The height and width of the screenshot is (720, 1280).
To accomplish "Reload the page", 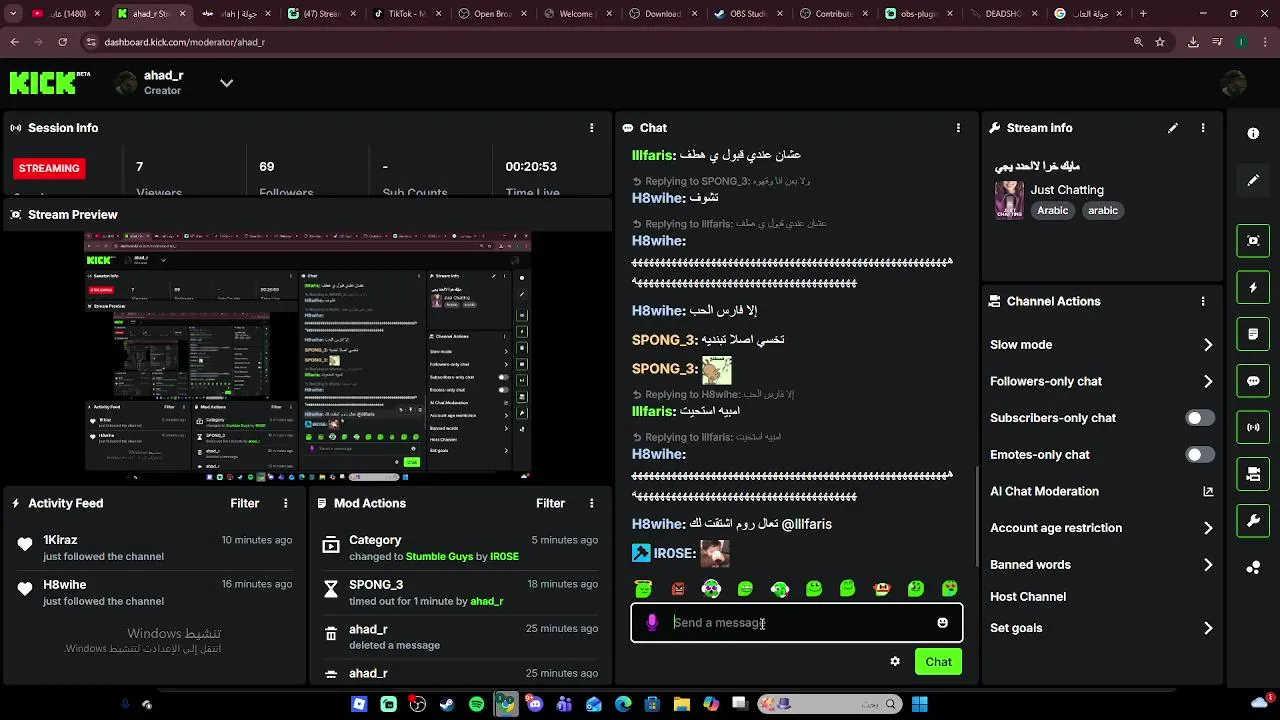I will point(62,42).
